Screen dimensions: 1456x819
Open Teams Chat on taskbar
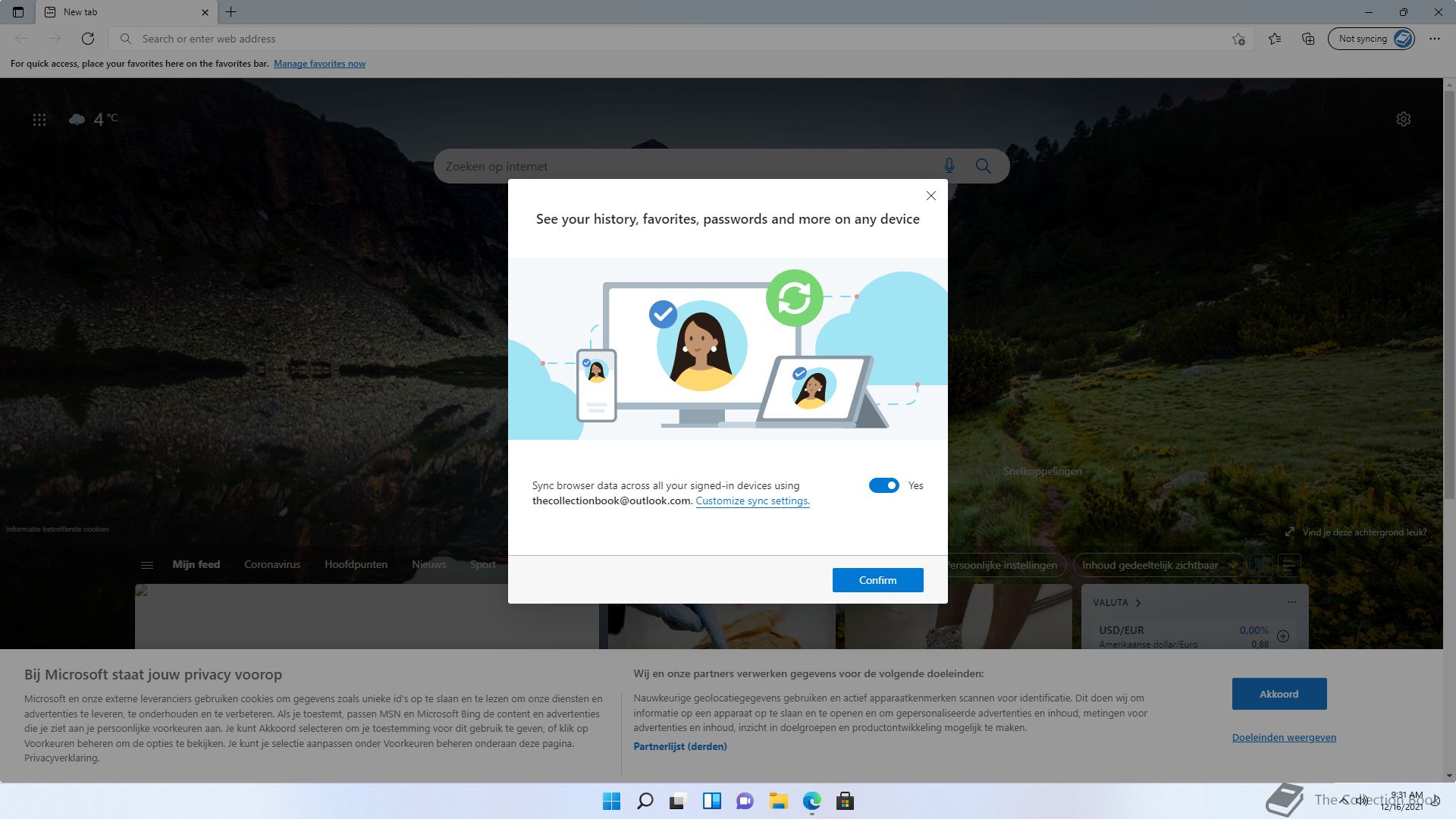point(745,801)
